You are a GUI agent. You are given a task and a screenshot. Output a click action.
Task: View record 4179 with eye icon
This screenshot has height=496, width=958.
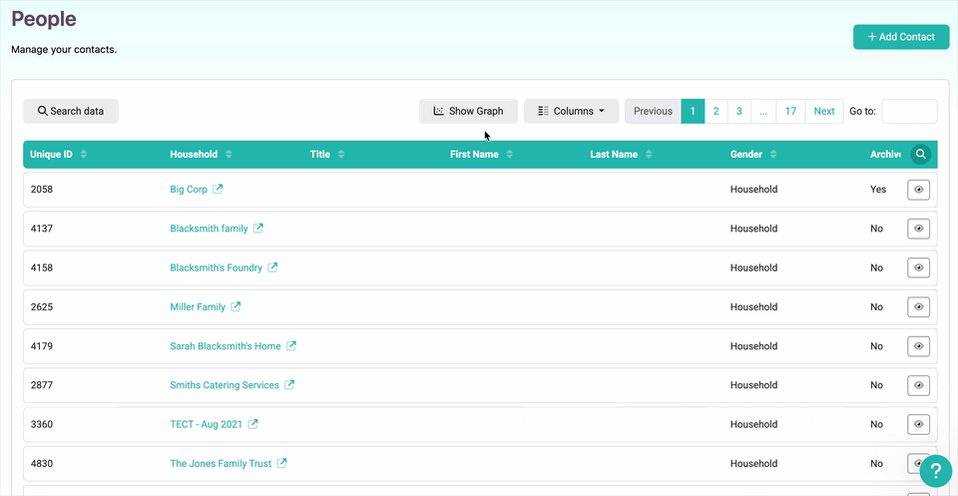click(x=918, y=346)
